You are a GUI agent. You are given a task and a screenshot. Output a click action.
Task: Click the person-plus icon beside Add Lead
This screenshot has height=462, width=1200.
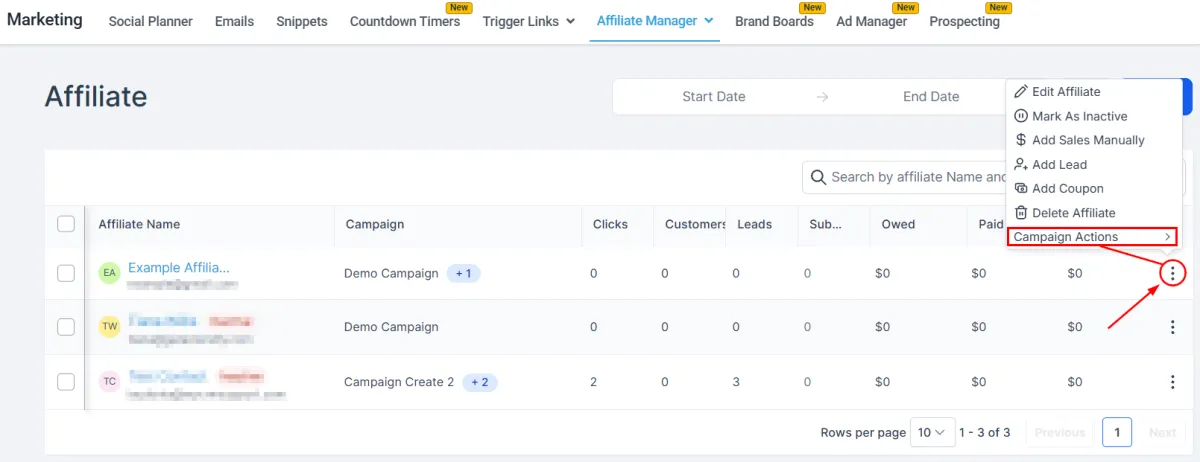(x=1021, y=164)
